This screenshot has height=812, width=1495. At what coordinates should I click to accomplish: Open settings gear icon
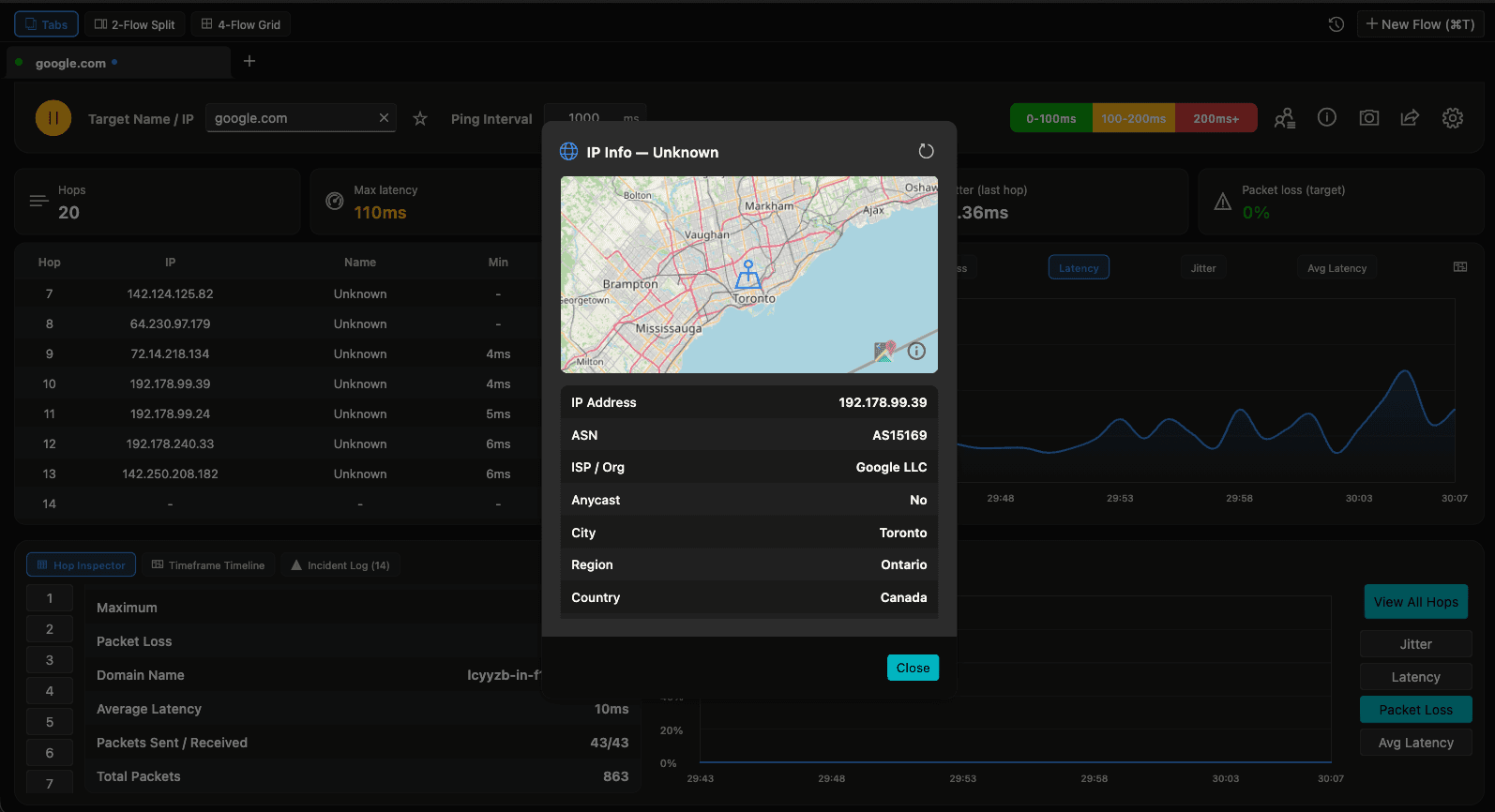coord(1453,117)
